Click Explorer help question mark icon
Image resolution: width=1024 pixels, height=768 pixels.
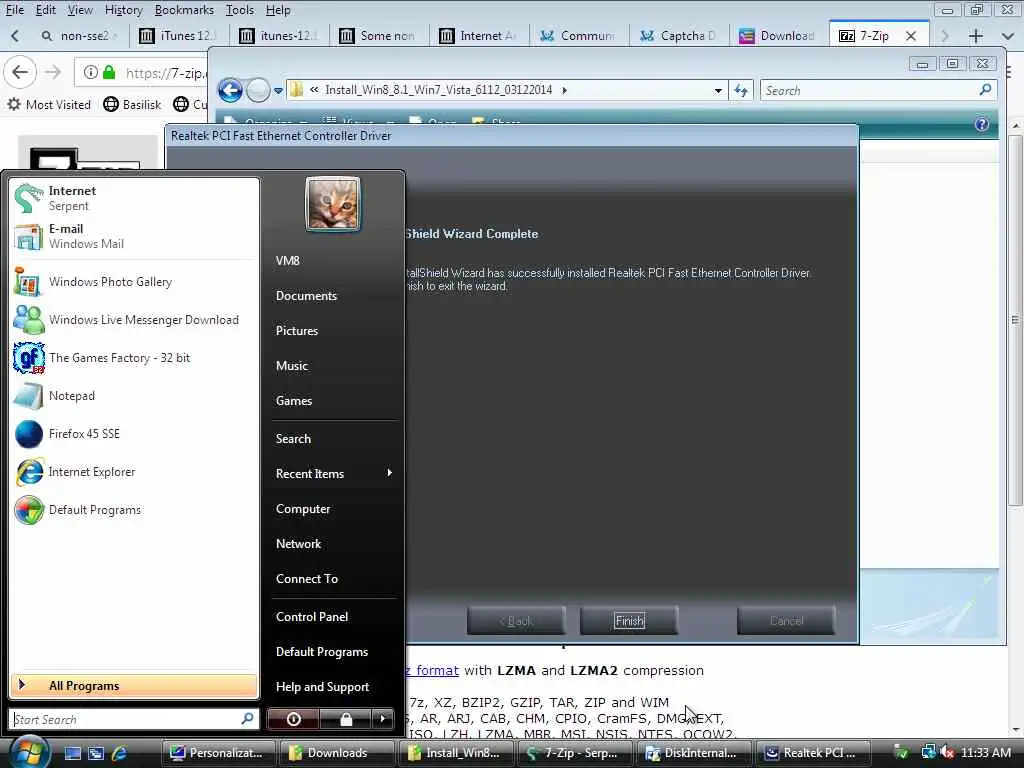tap(982, 125)
